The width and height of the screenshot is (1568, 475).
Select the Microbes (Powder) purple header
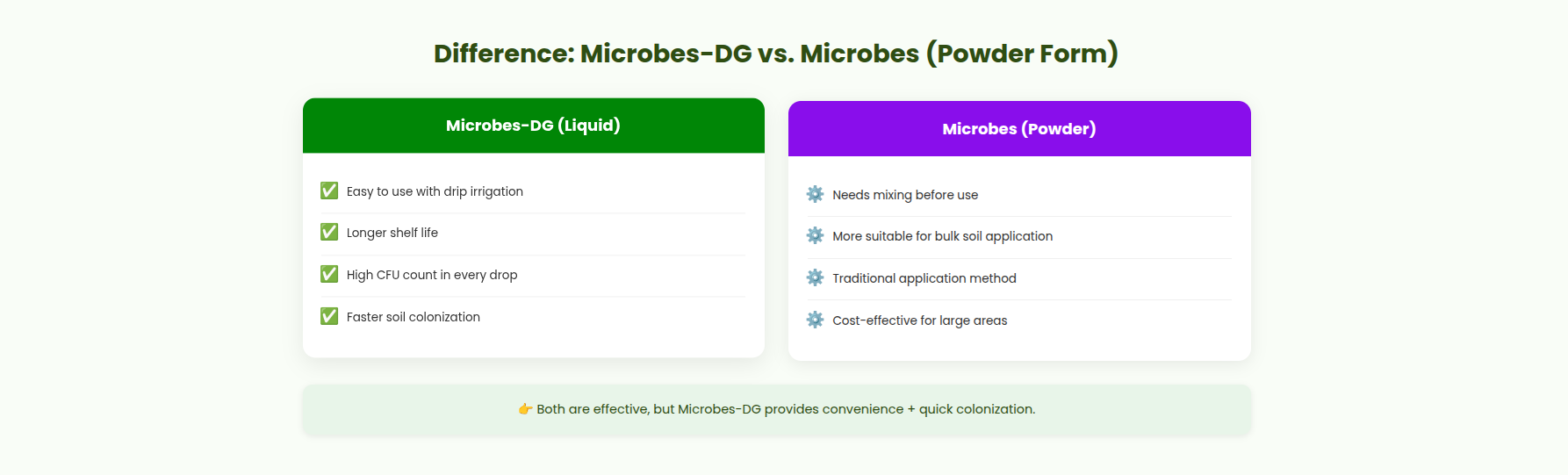[x=1019, y=129]
